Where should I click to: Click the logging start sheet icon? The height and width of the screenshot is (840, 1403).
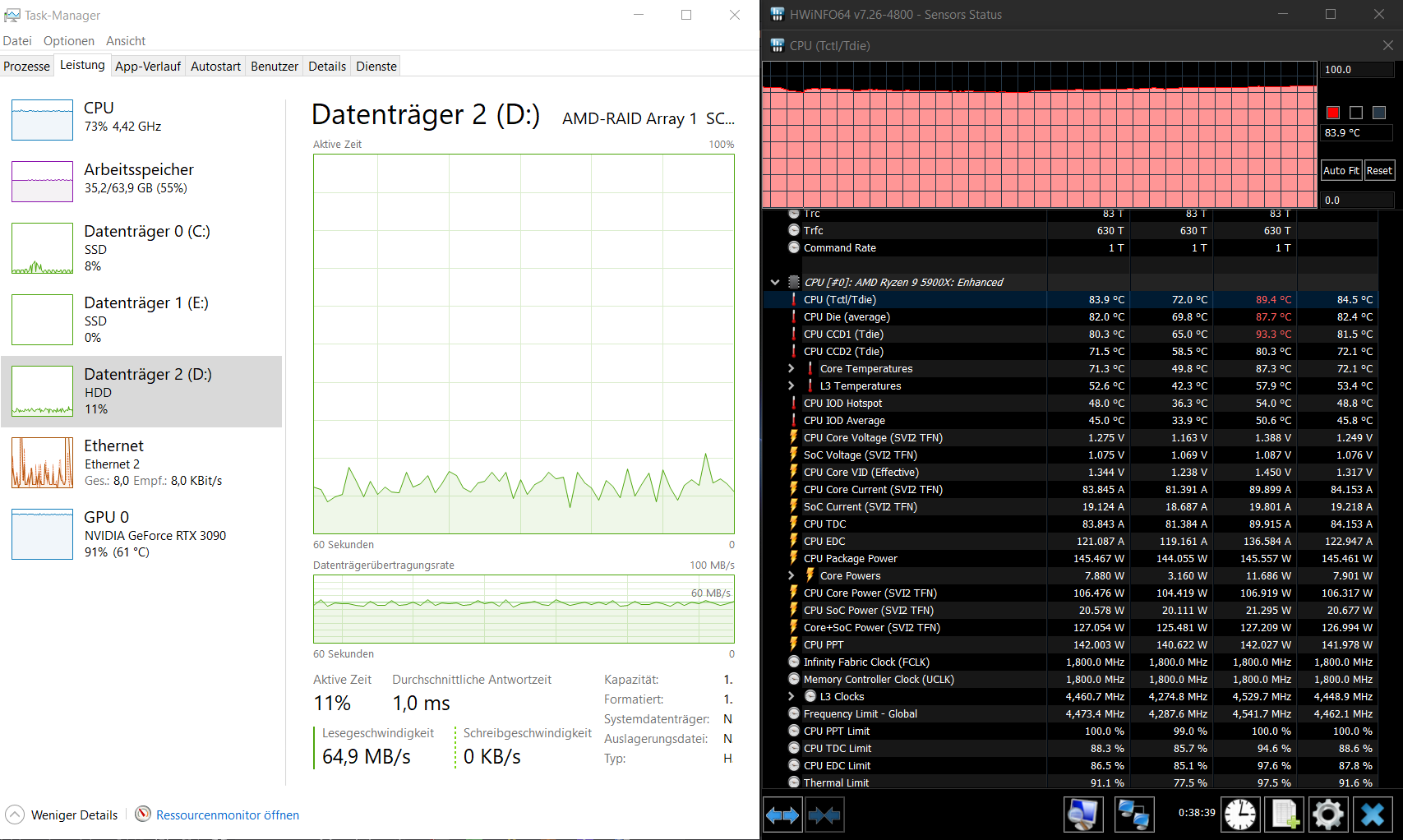(1285, 815)
